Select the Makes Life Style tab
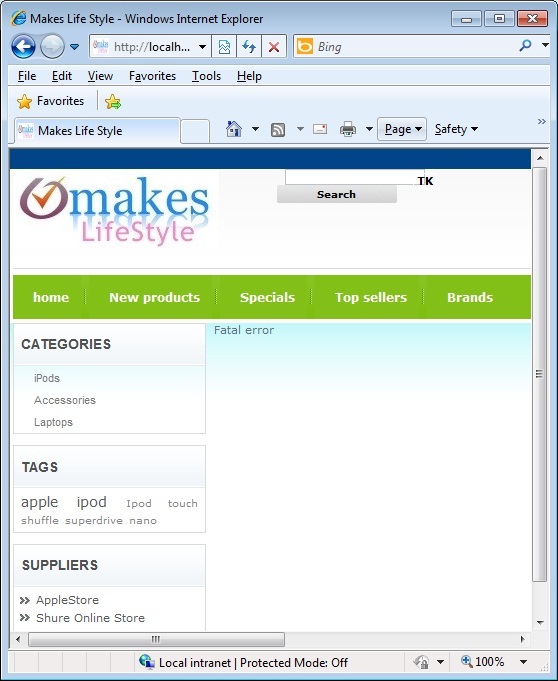This screenshot has width=558, height=681. coord(97,130)
